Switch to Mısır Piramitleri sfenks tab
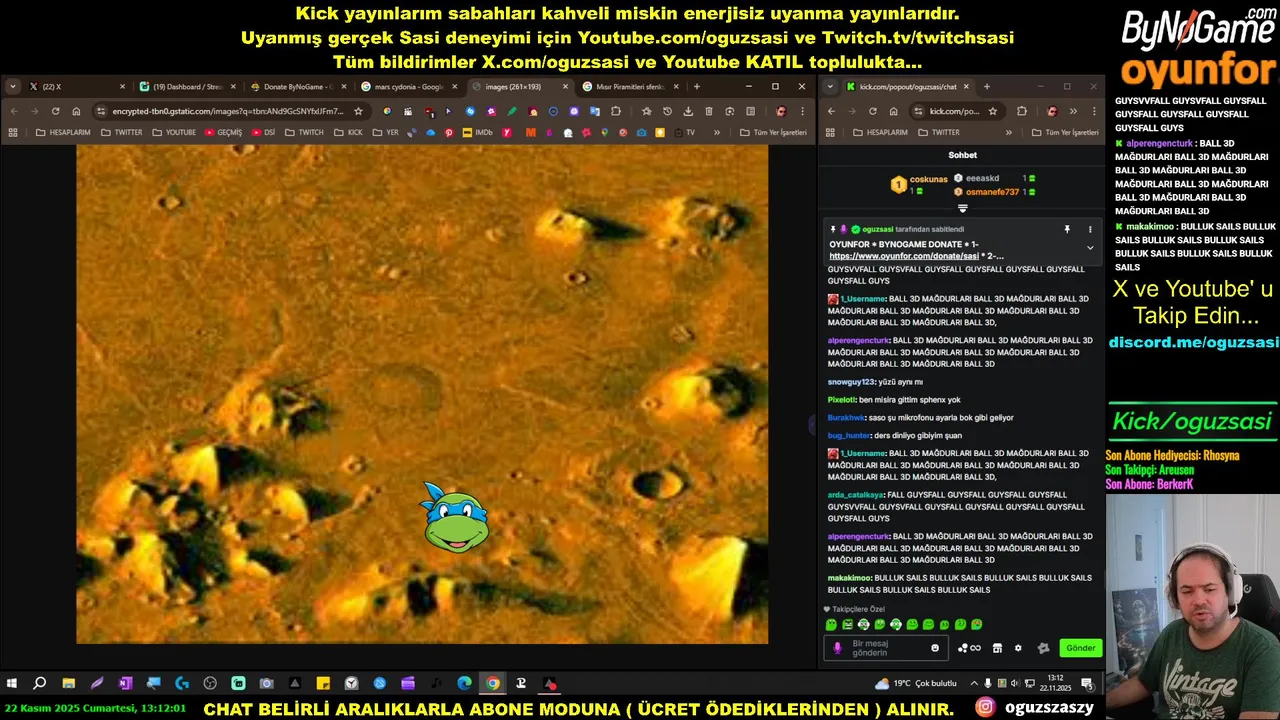Screen dimensions: 1280x720 (x=628, y=87)
